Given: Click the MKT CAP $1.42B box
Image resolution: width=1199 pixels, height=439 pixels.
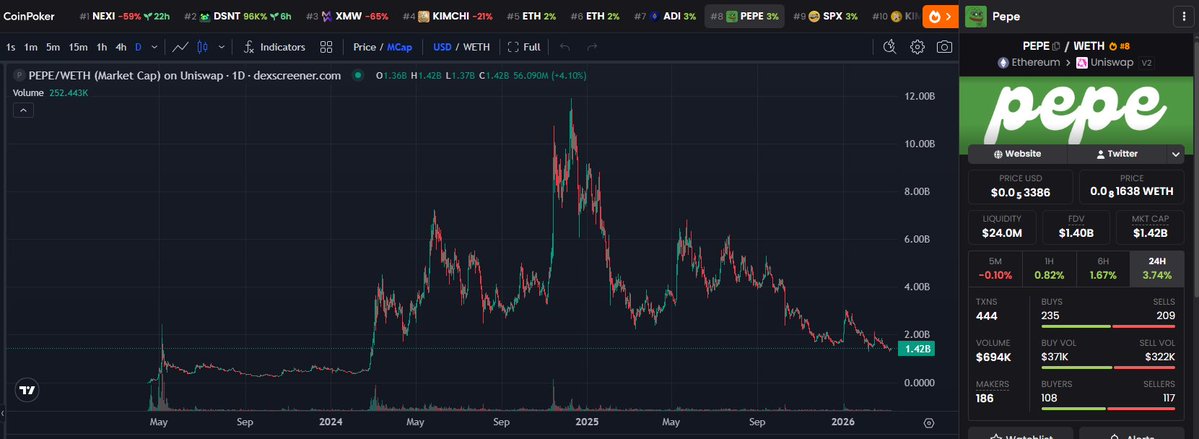Looking at the screenshot, I should pyautogui.click(x=1150, y=228).
